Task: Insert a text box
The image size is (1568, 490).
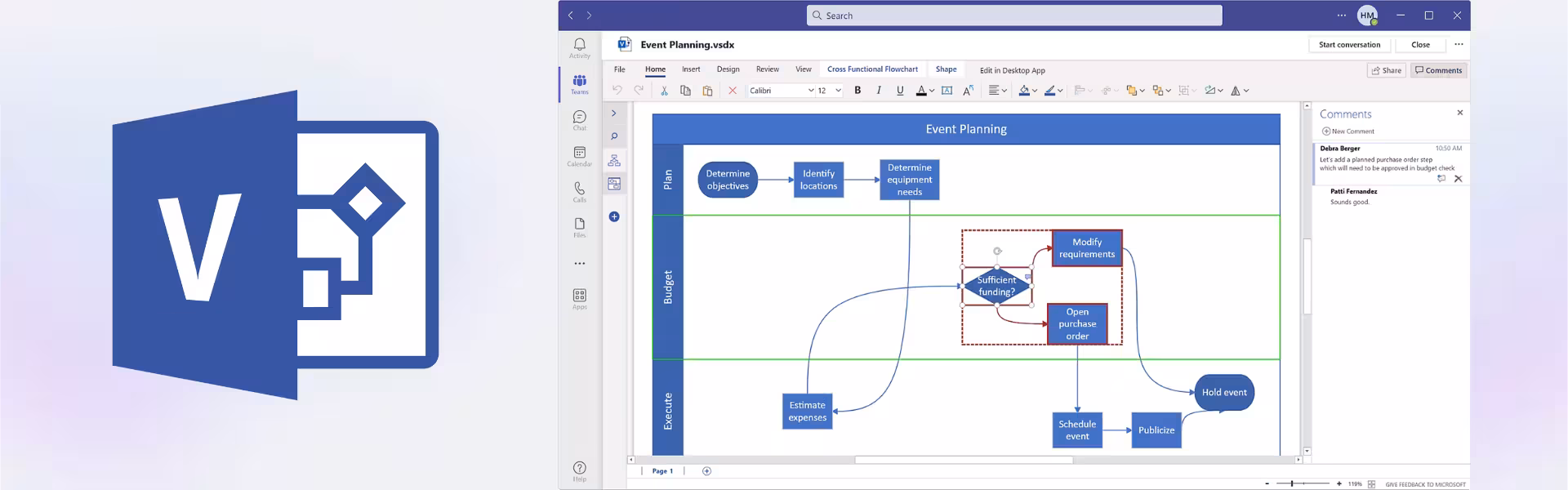Action: pos(947,91)
